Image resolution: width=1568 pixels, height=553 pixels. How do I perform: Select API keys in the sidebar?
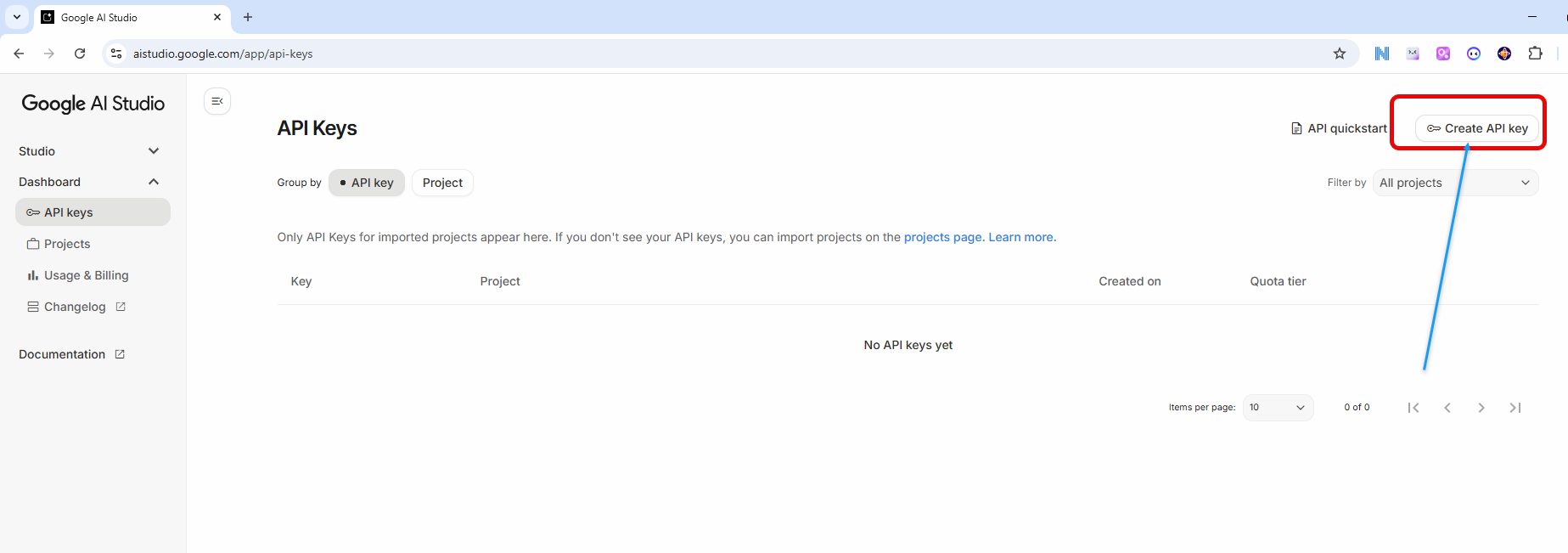[93, 212]
